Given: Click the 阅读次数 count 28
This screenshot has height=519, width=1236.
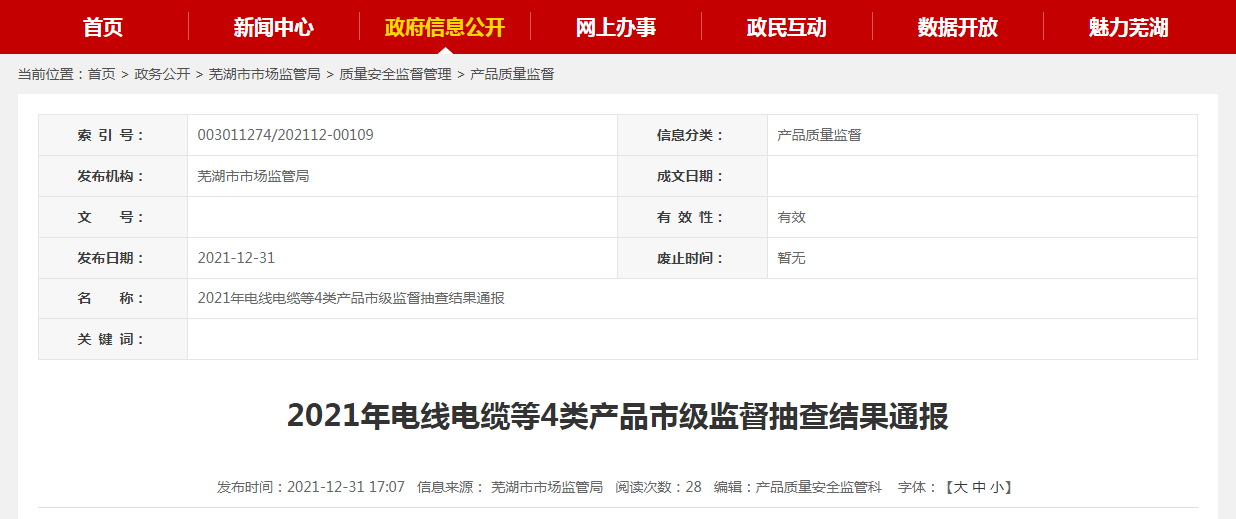Looking at the screenshot, I should click(694, 487).
